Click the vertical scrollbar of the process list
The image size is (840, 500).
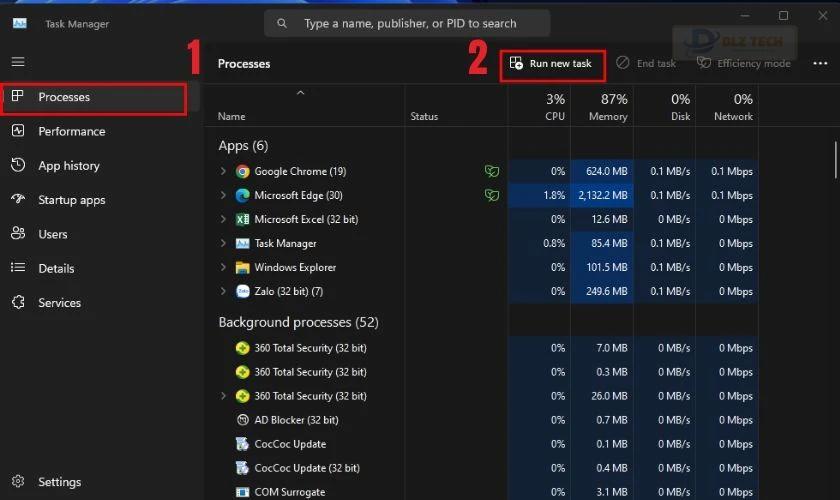pos(835,160)
